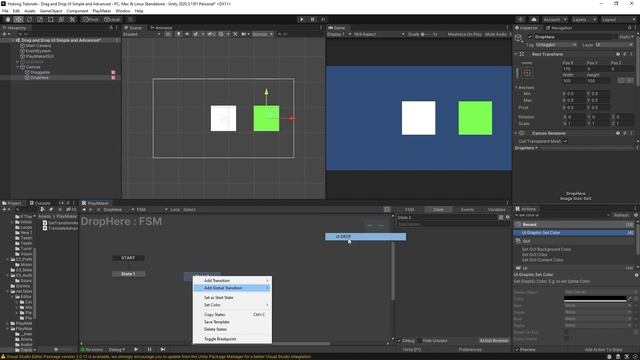The height and width of the screenshot is (360, 640).
Task: Open the Edit menu
Action: [x=16, y=11]
